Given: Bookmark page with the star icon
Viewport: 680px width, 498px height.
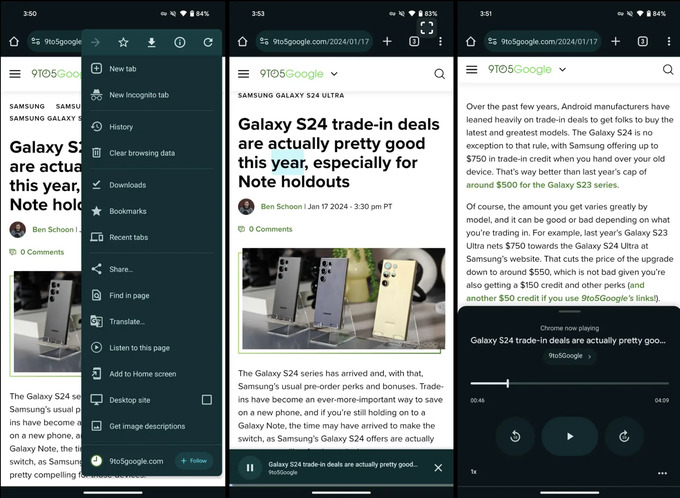Looking at the screenshot, I should pyautogui.click(x=123, y=42).
